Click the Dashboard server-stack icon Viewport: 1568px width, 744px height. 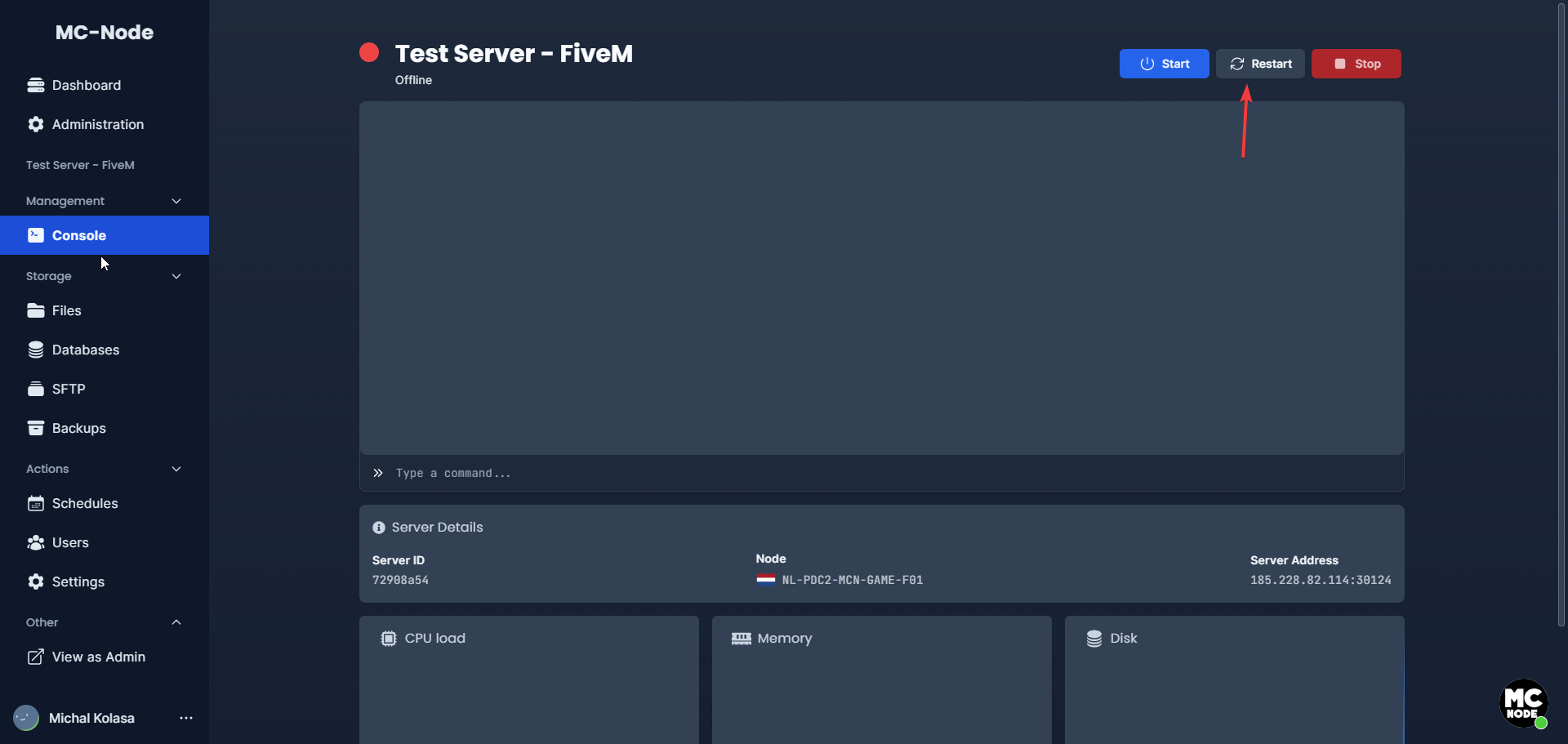36,85
